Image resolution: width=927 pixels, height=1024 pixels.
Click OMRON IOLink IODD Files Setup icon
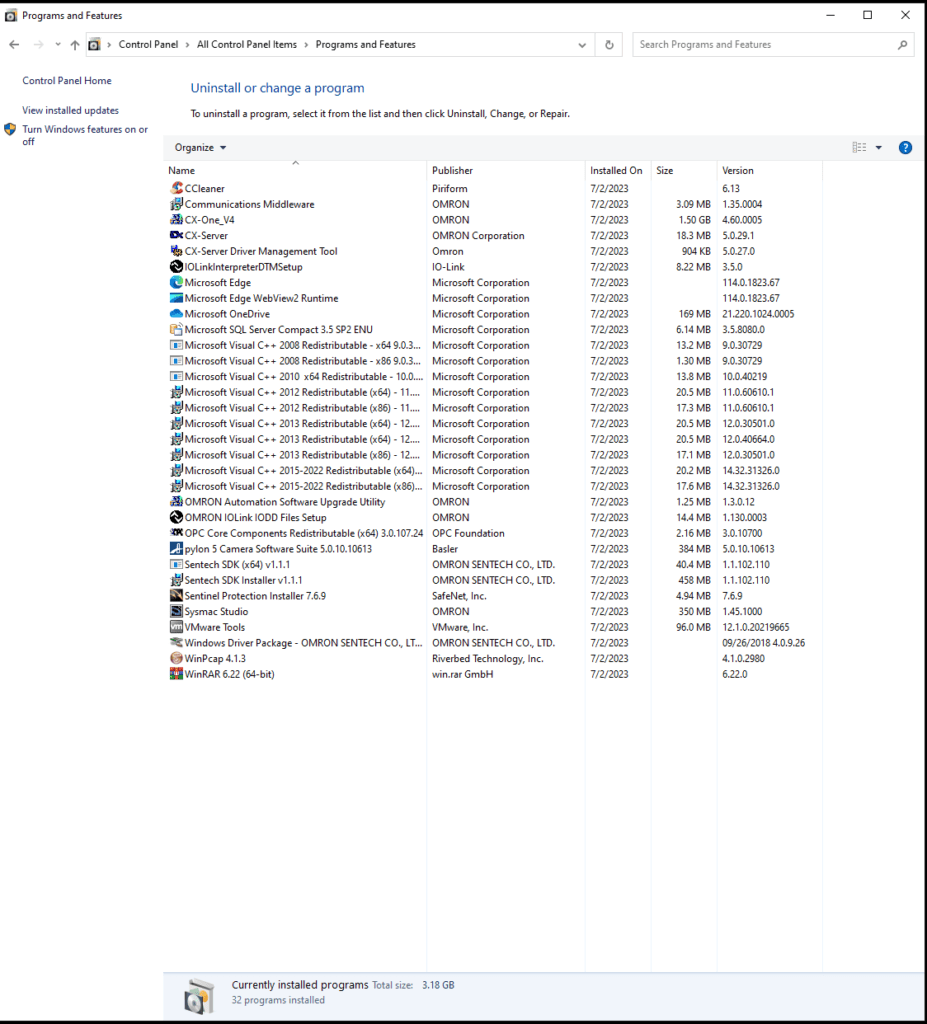click(x=176, y=517)
